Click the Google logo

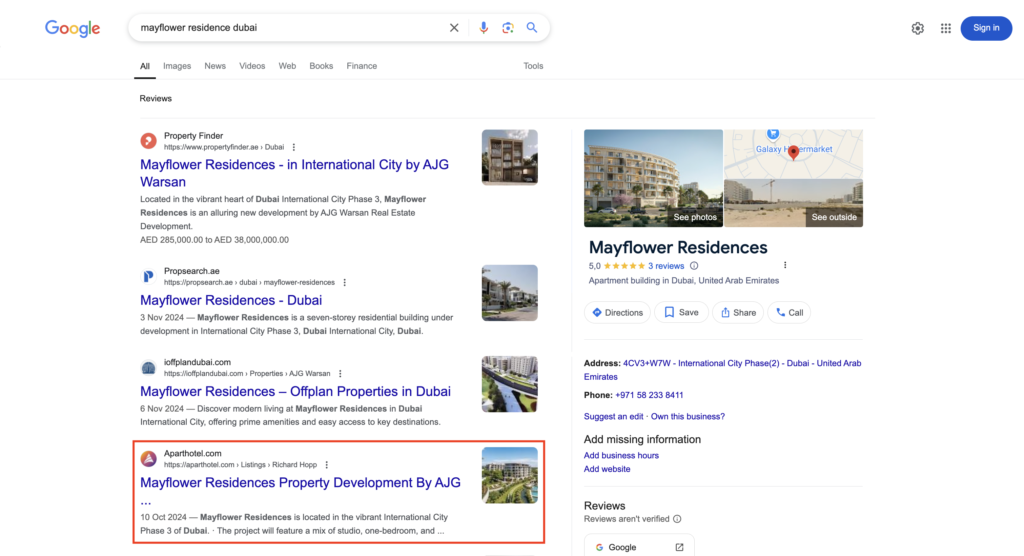[72, 28]
